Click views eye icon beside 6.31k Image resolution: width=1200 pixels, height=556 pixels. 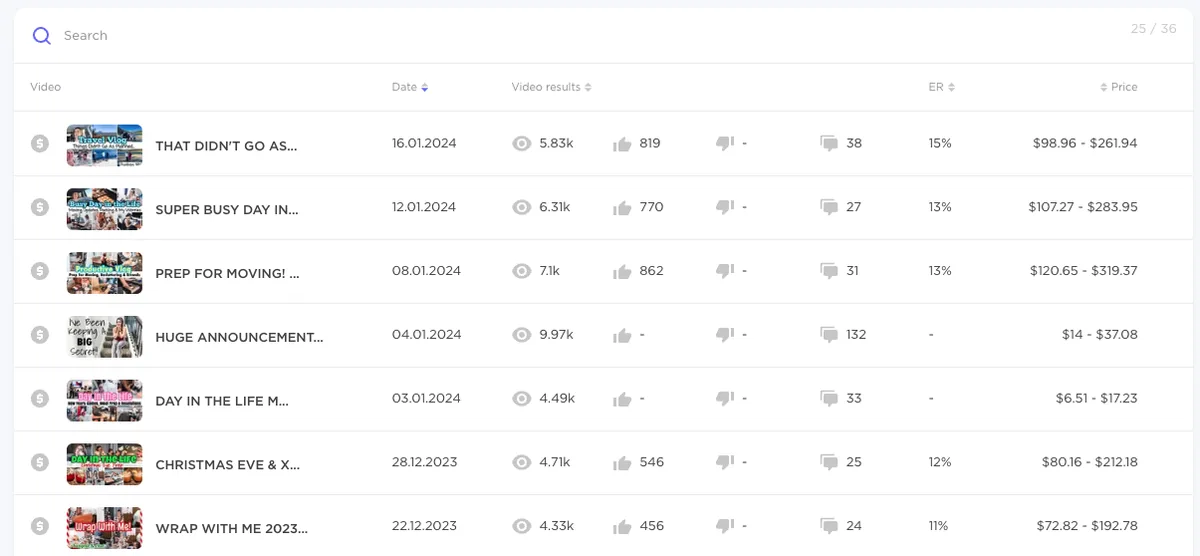click(x=521, y=208)
